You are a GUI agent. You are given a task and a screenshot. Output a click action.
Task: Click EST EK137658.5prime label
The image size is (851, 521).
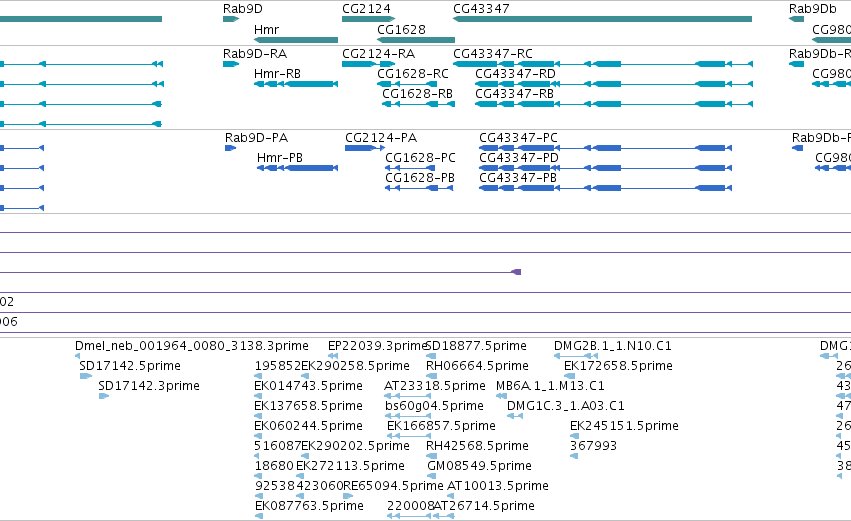click(x=308, y=406)
